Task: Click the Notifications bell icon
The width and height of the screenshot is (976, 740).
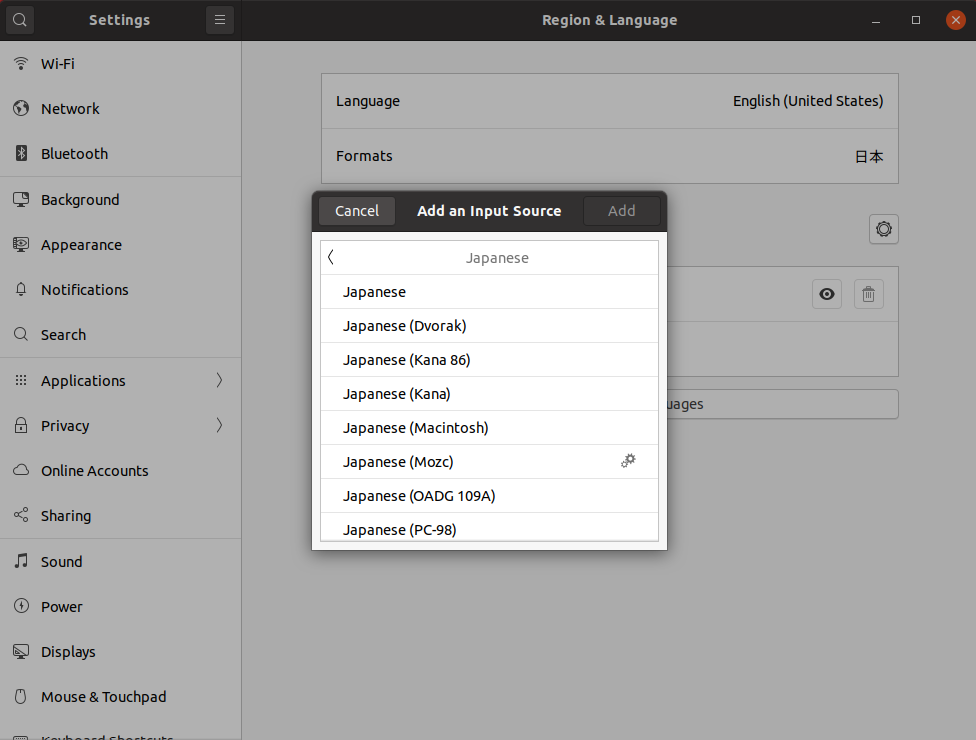Action: tap(21, 289)
